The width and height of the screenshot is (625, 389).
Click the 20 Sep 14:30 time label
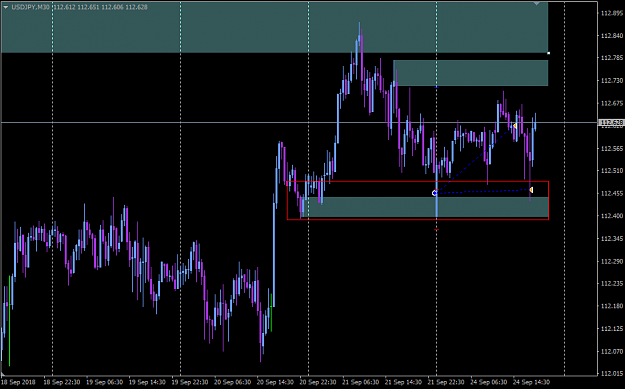(x=275, y=382)
